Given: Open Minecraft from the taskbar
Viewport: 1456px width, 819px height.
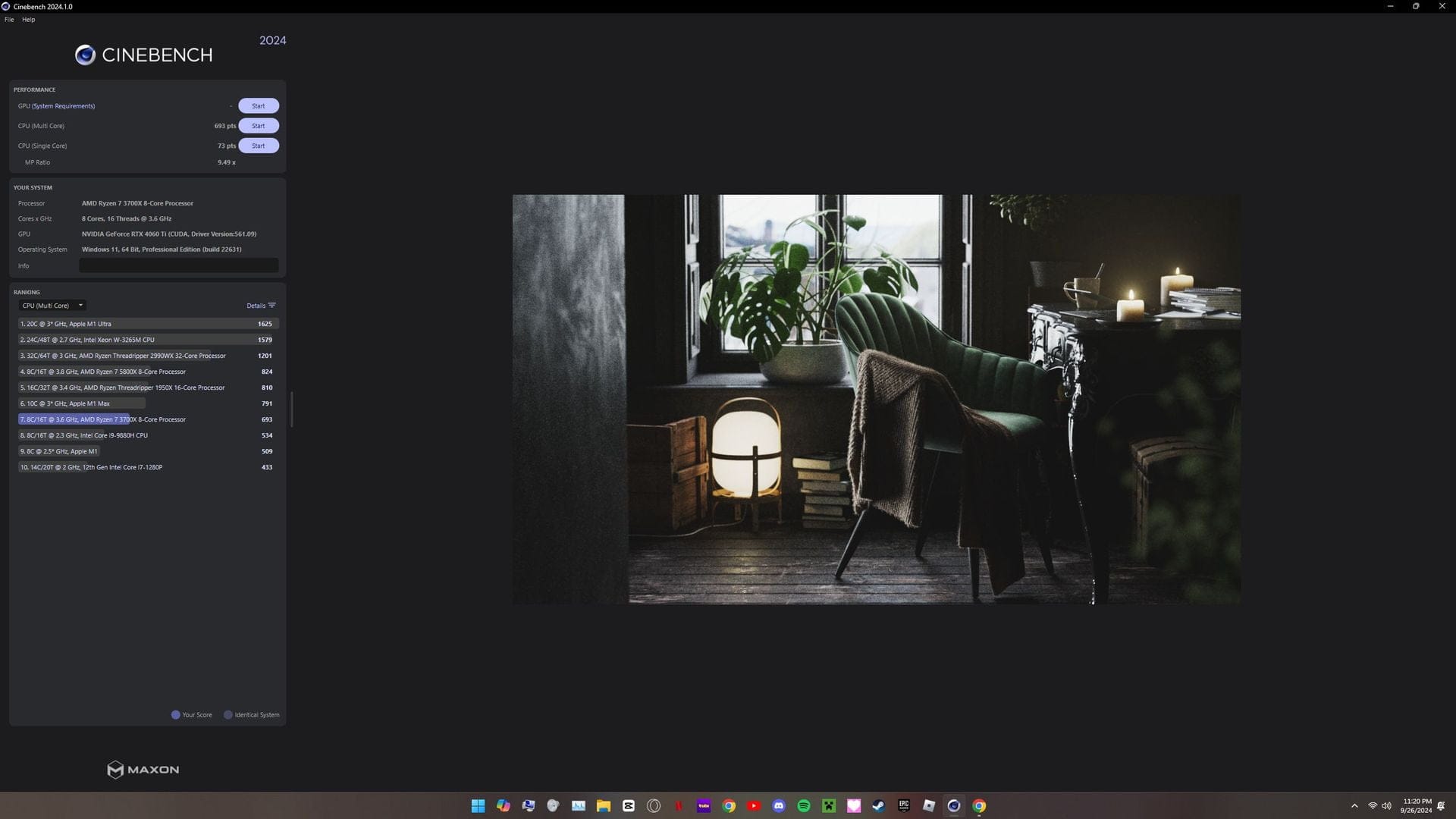Looking at the screenshot, I should point(829,806).
